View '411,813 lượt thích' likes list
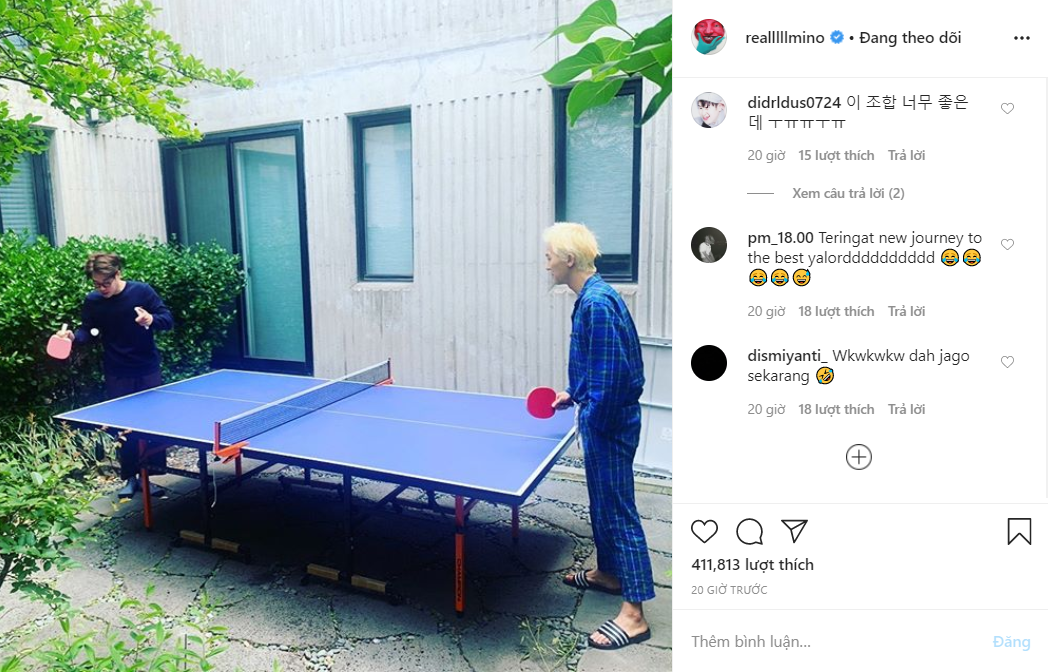1048x672 pixels. point(753,565)
